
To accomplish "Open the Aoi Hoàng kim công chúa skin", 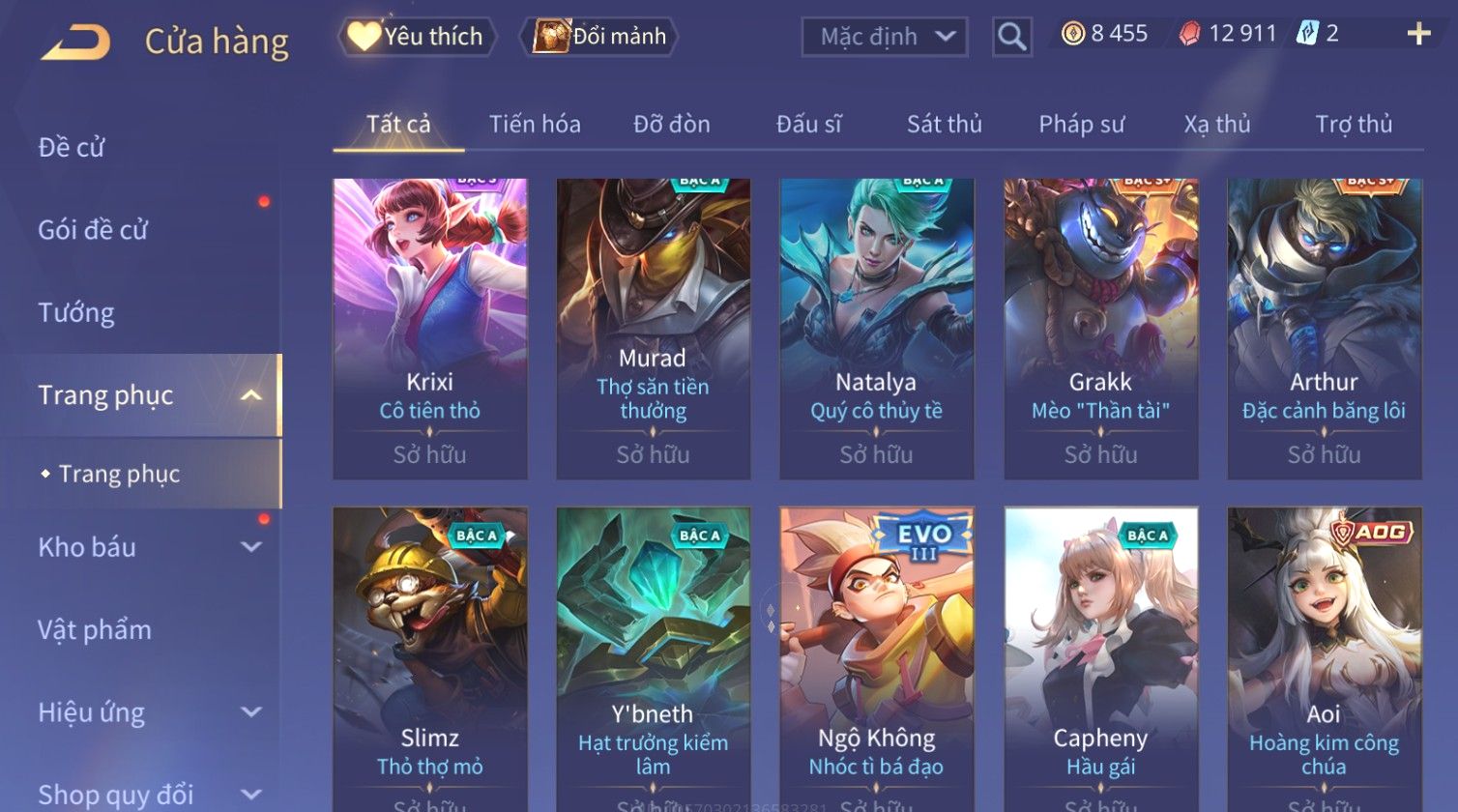I will pos(1325,659).
